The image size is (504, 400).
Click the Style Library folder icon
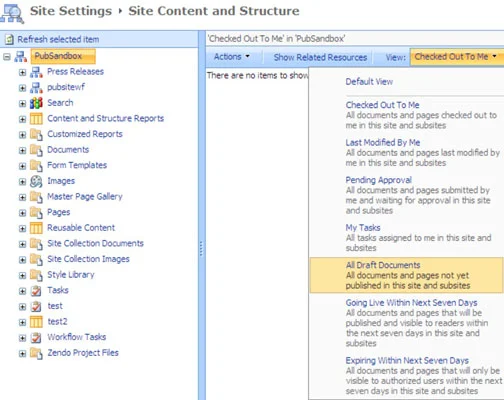click(x=36, y=275)
